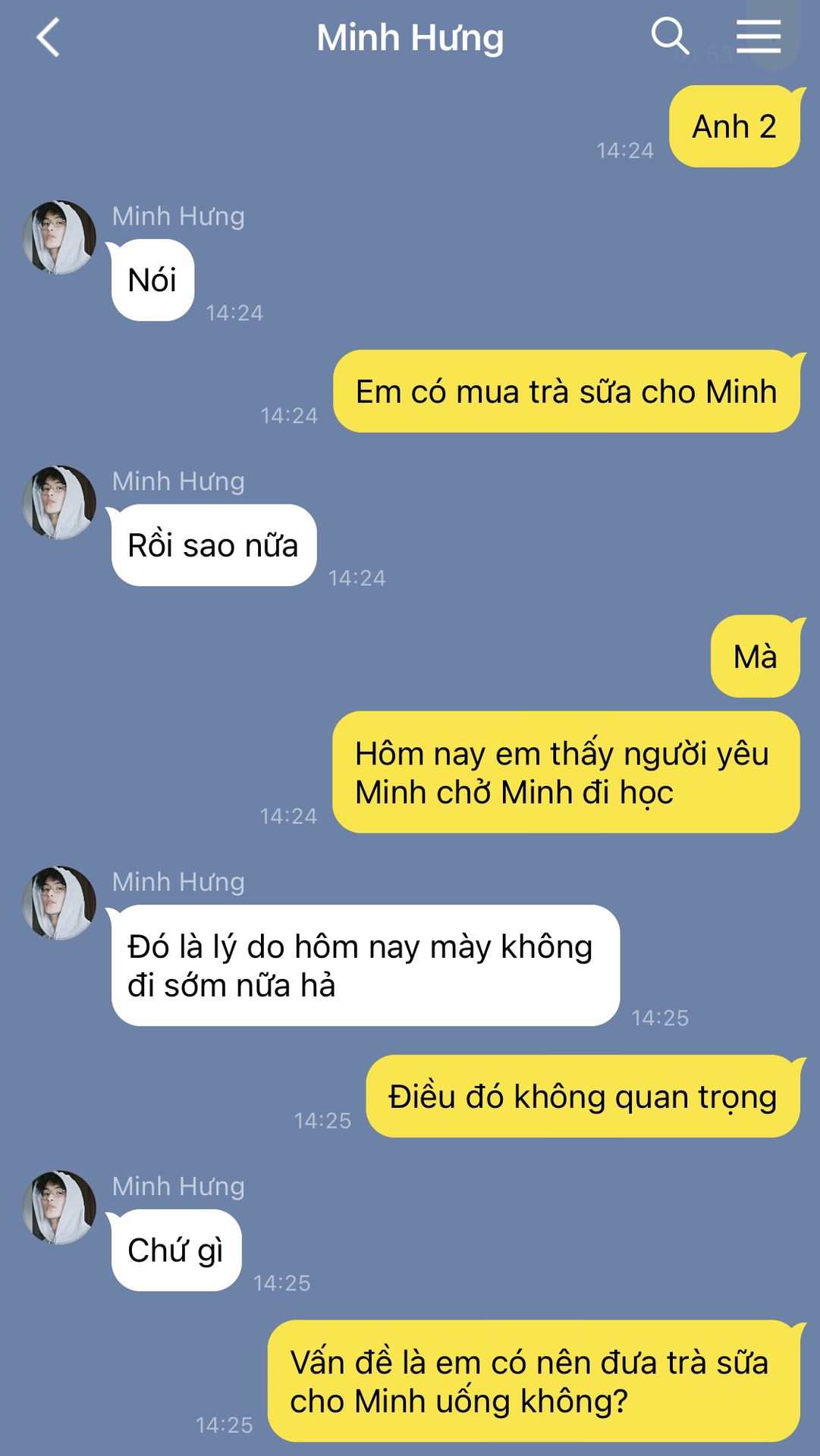Open search with the magnifying glass icon
The height and width of the screenshot is (1456, 820).
670,36
